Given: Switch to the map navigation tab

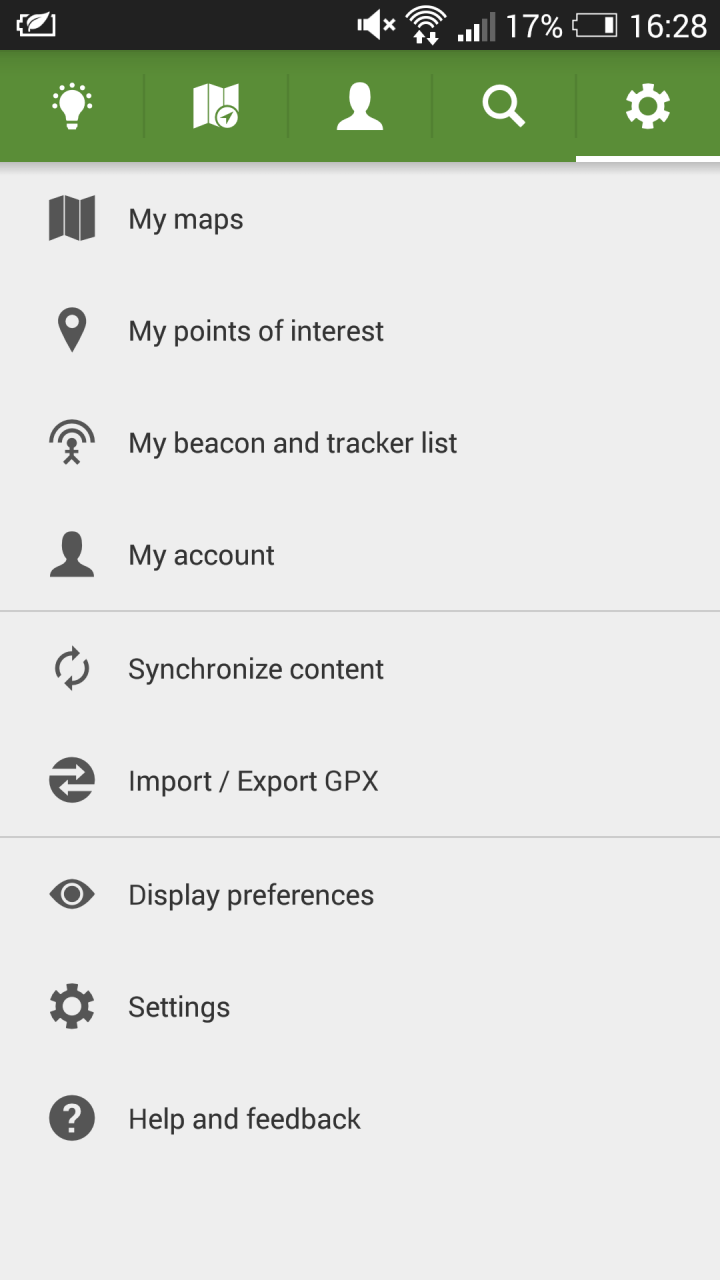Looking at the screenshot, I should (x=216, y=106).
